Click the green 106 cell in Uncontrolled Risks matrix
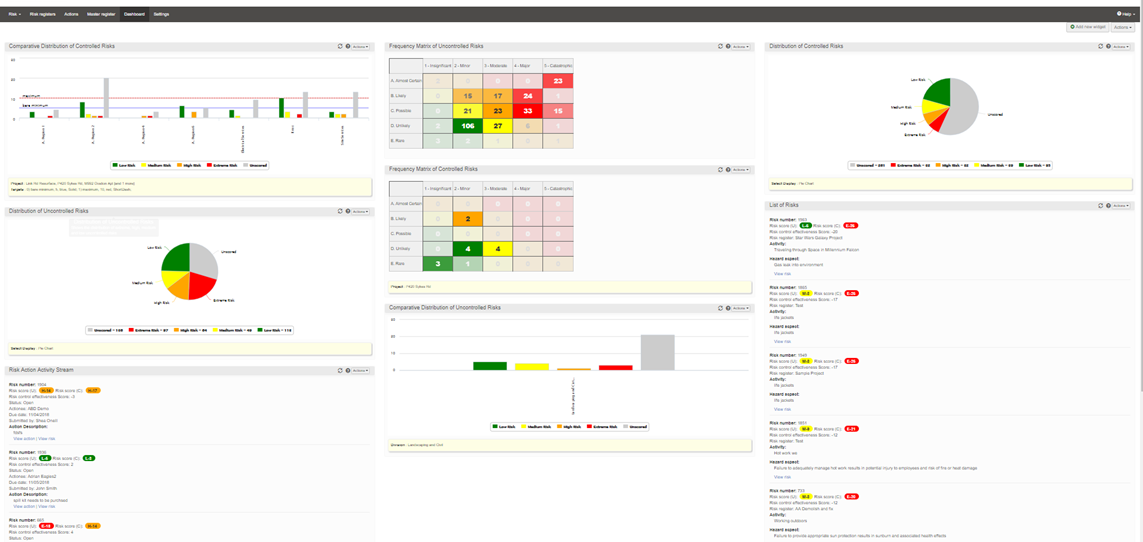The image size is (1143, 542). pos(467,126)
